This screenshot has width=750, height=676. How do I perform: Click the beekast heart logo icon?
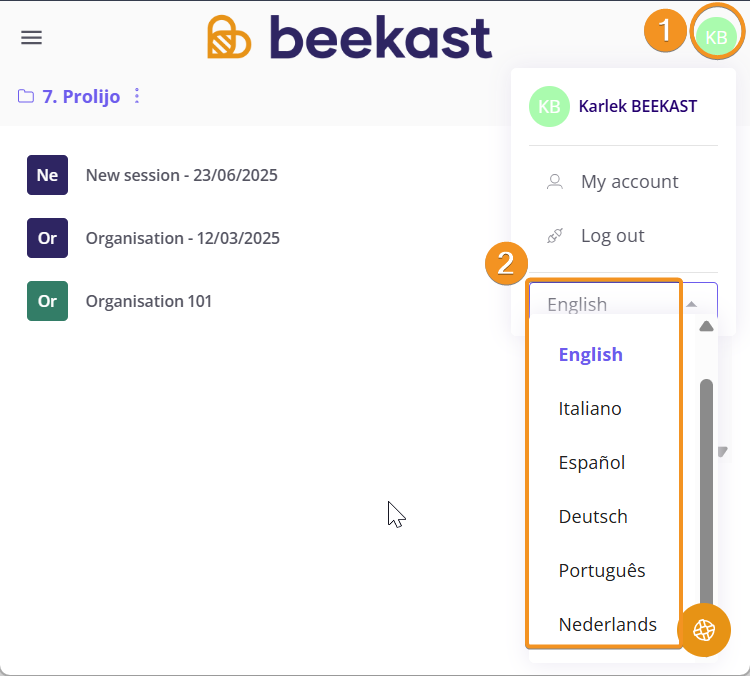(x=229, y=37)
